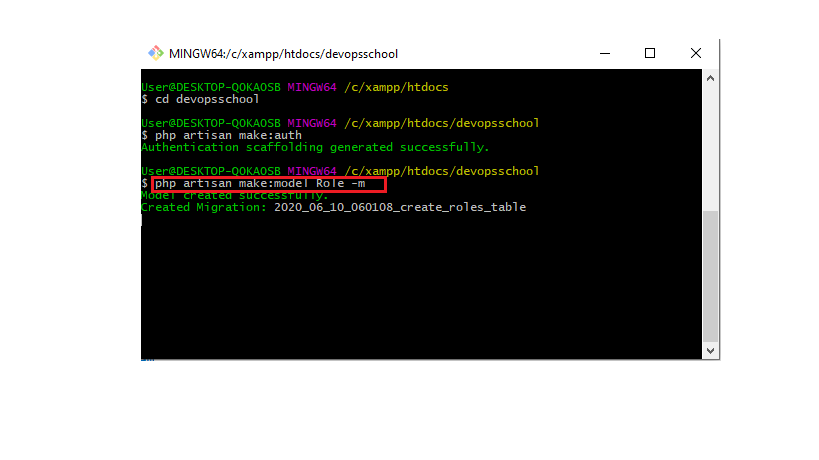Close the MINGW64 terminal window
Image resolution: width=819 pixels, height=460 pixels.
696,53
